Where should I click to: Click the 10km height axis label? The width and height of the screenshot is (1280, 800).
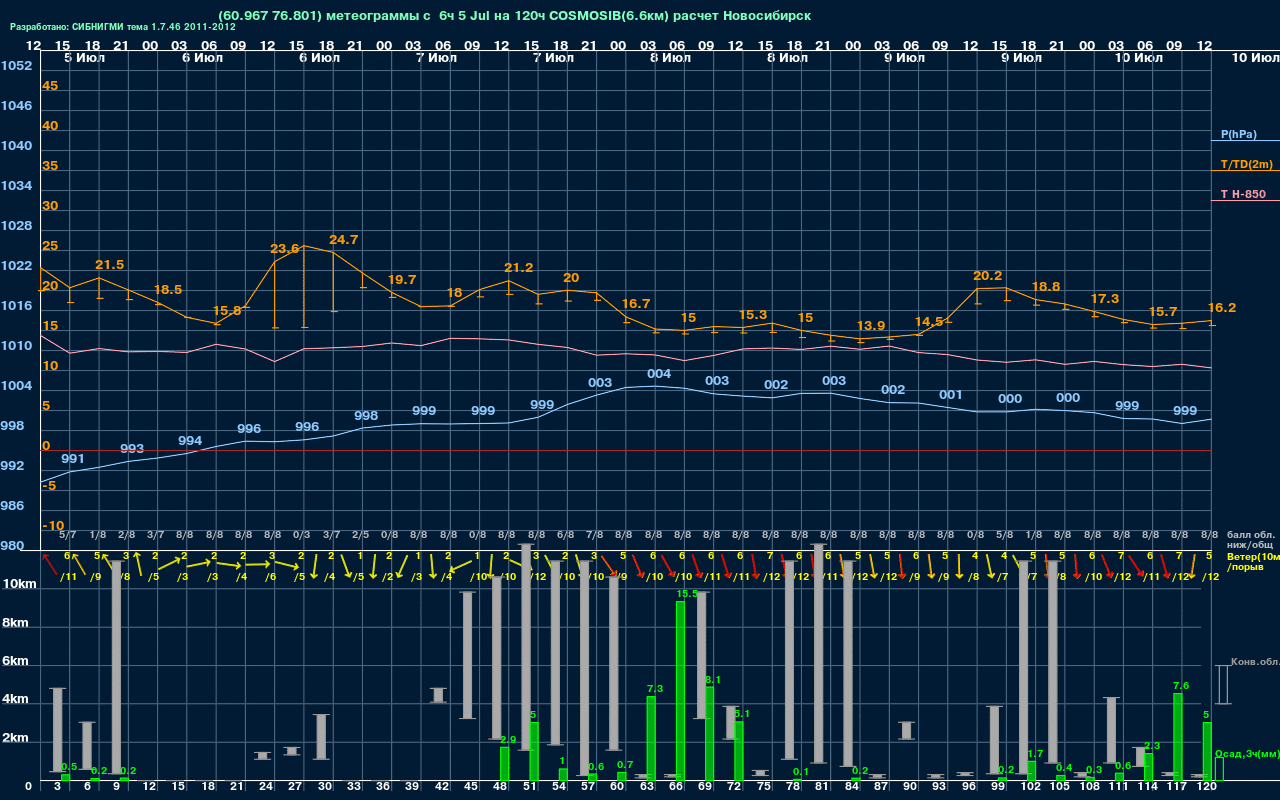pyautogui.click(x=18, y=584)
